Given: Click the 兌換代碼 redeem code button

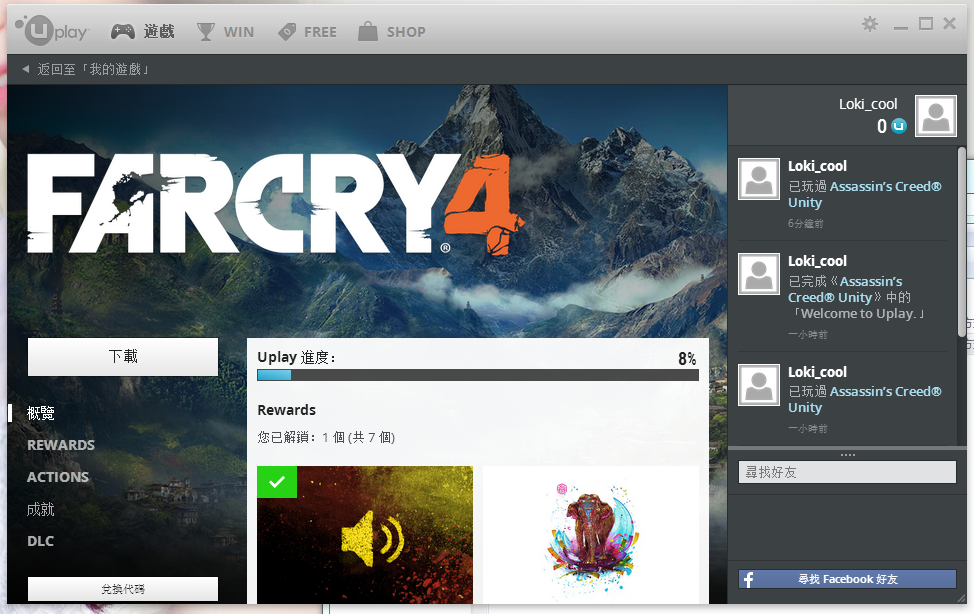Looking at the screenshot, I should 123,589.
